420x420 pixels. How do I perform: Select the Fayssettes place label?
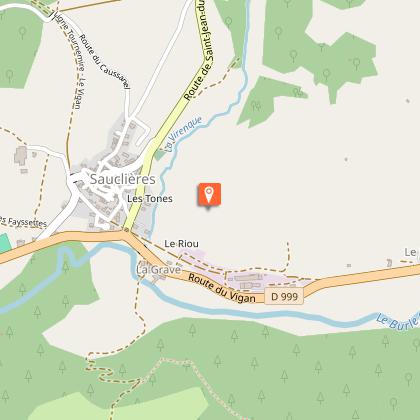(23, 222)
